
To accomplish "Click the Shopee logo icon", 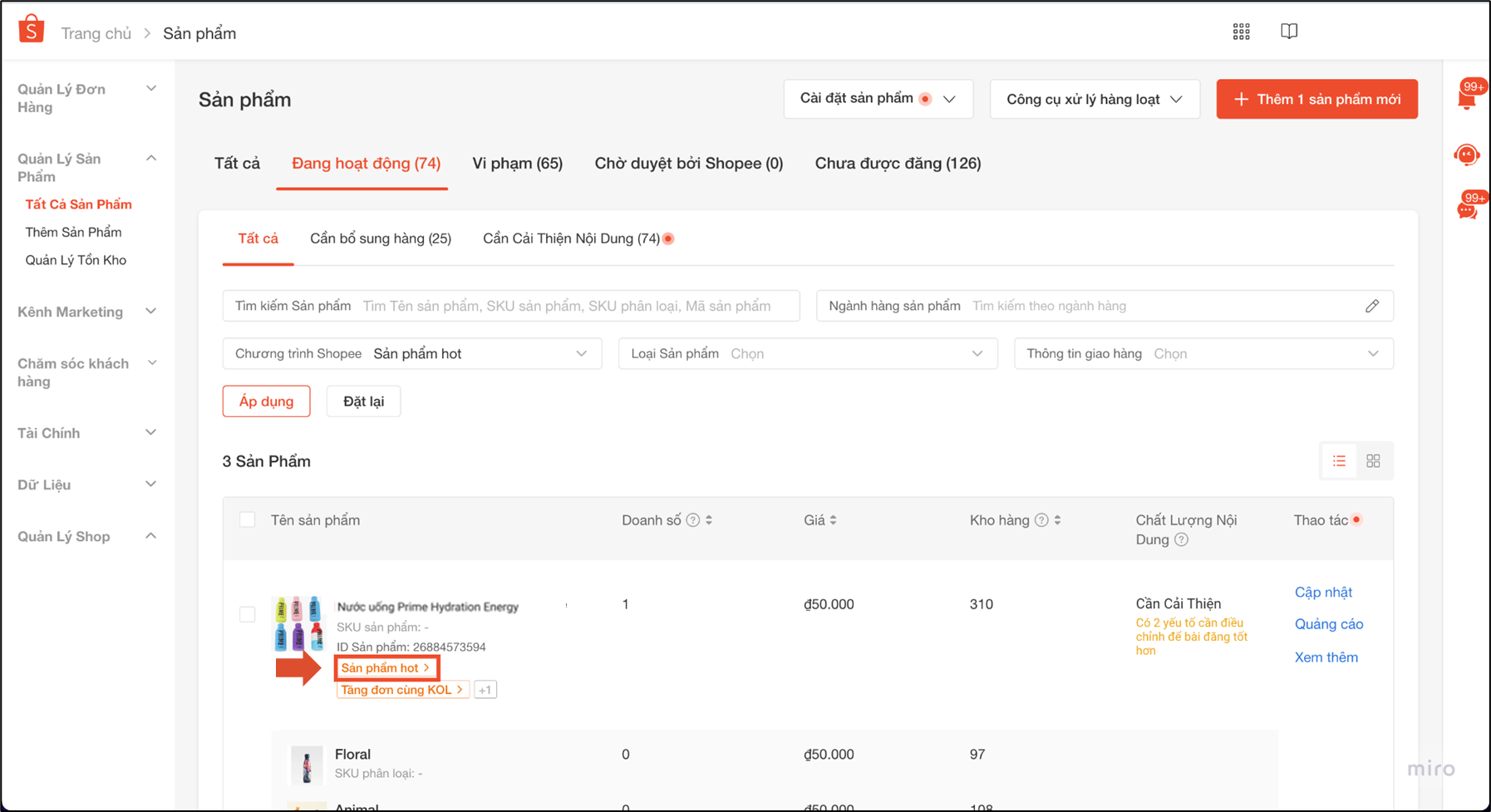I will coord(32,30).
